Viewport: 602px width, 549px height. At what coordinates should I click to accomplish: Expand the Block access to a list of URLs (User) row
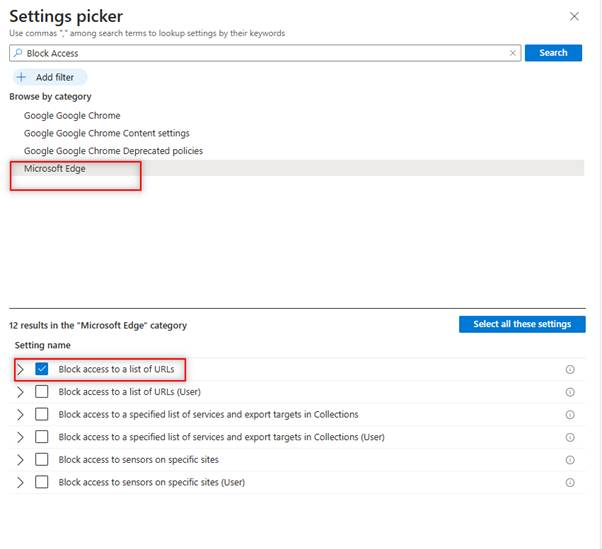[21, 392]
